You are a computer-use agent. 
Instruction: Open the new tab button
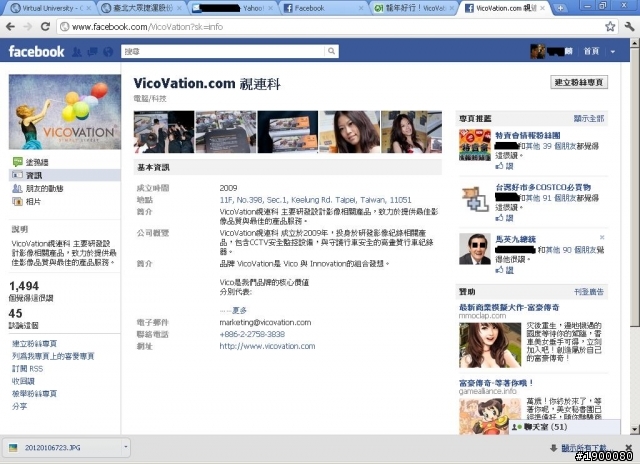tap(560, 8)
